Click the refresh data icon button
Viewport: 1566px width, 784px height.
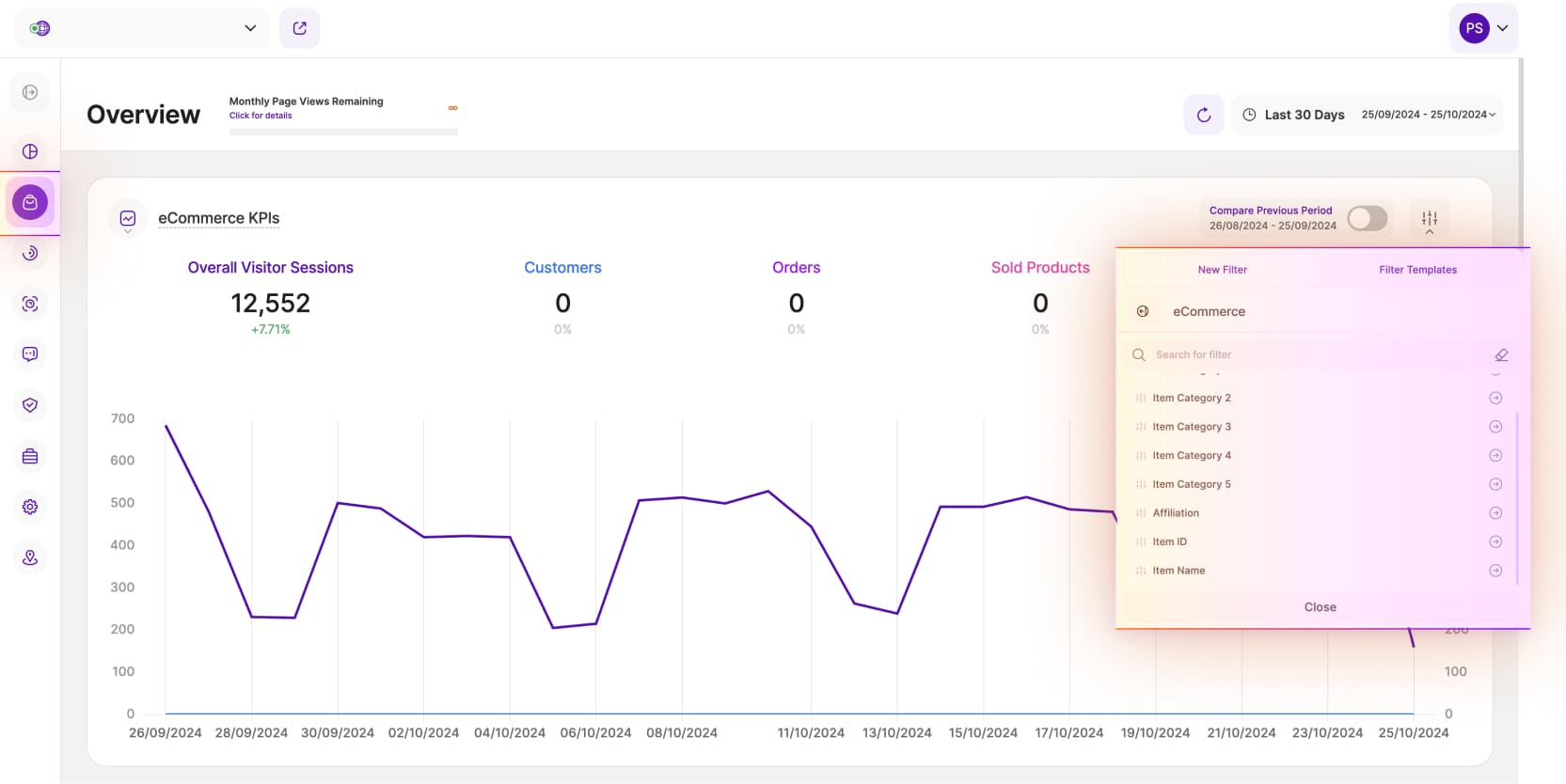(x=1203, y=115)
